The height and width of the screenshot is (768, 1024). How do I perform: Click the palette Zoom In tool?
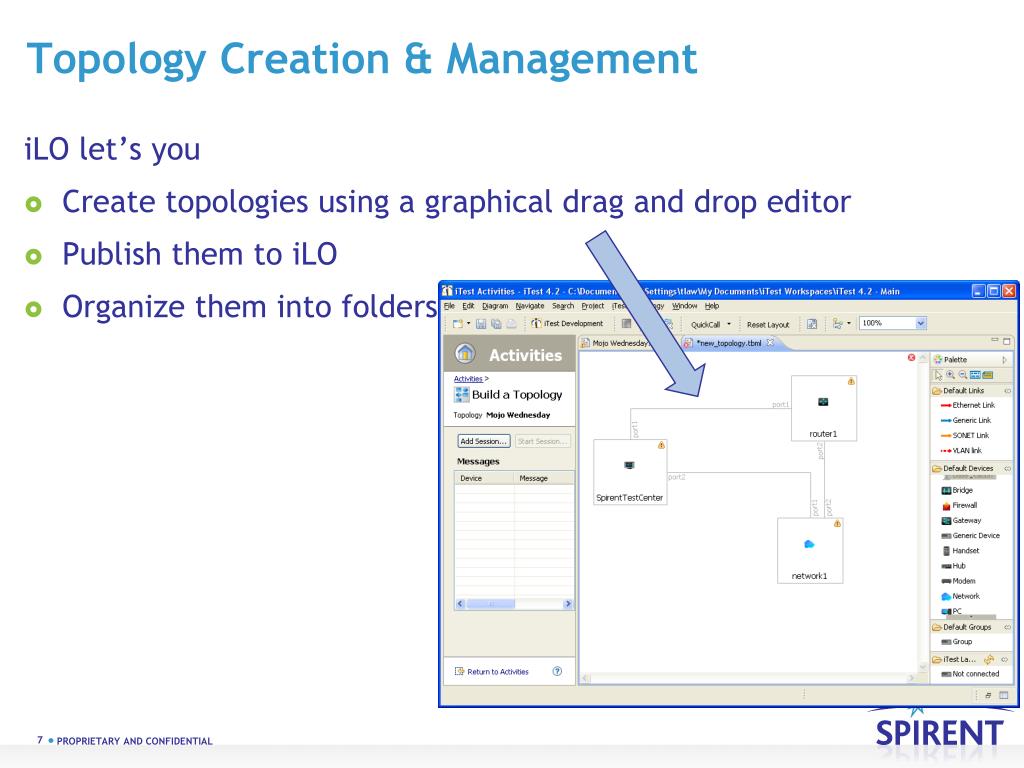[951, 375]
